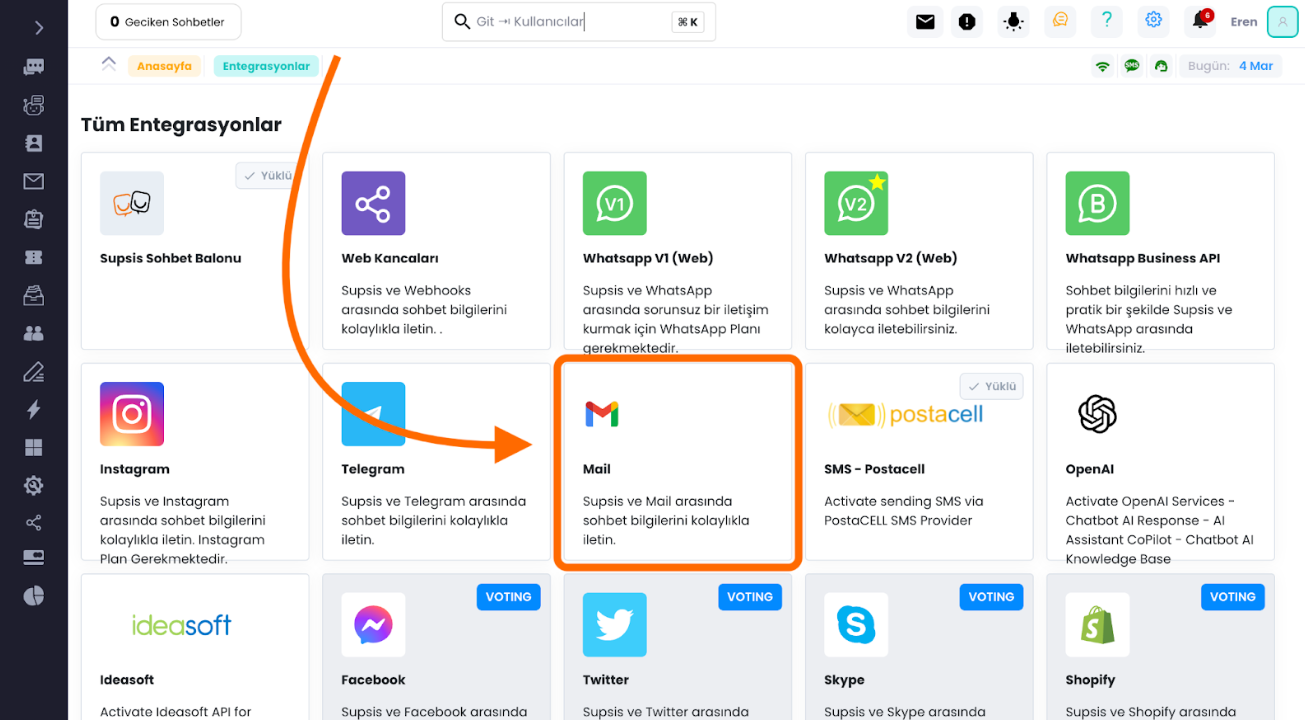Click the Yüklü badge on Postacell card
Viewport: 1305px width, 720px height.
point(990,386)
